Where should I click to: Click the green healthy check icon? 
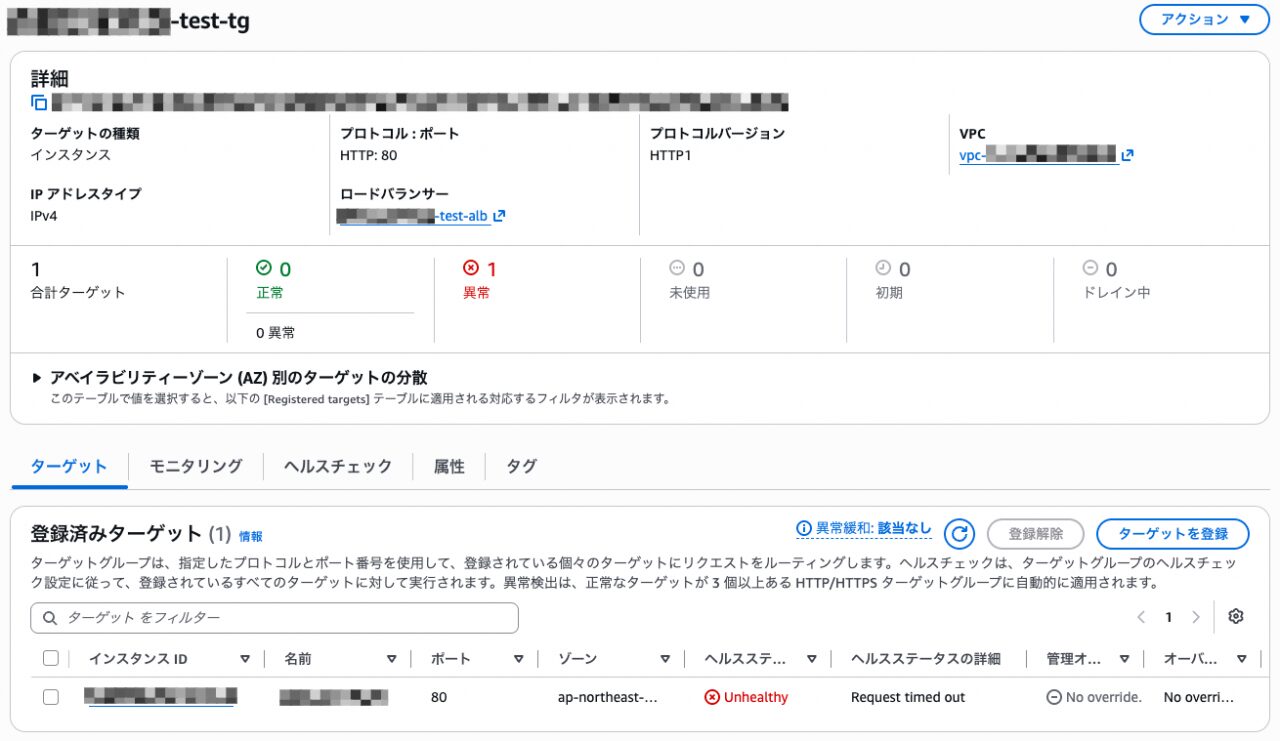coord(264,268)
